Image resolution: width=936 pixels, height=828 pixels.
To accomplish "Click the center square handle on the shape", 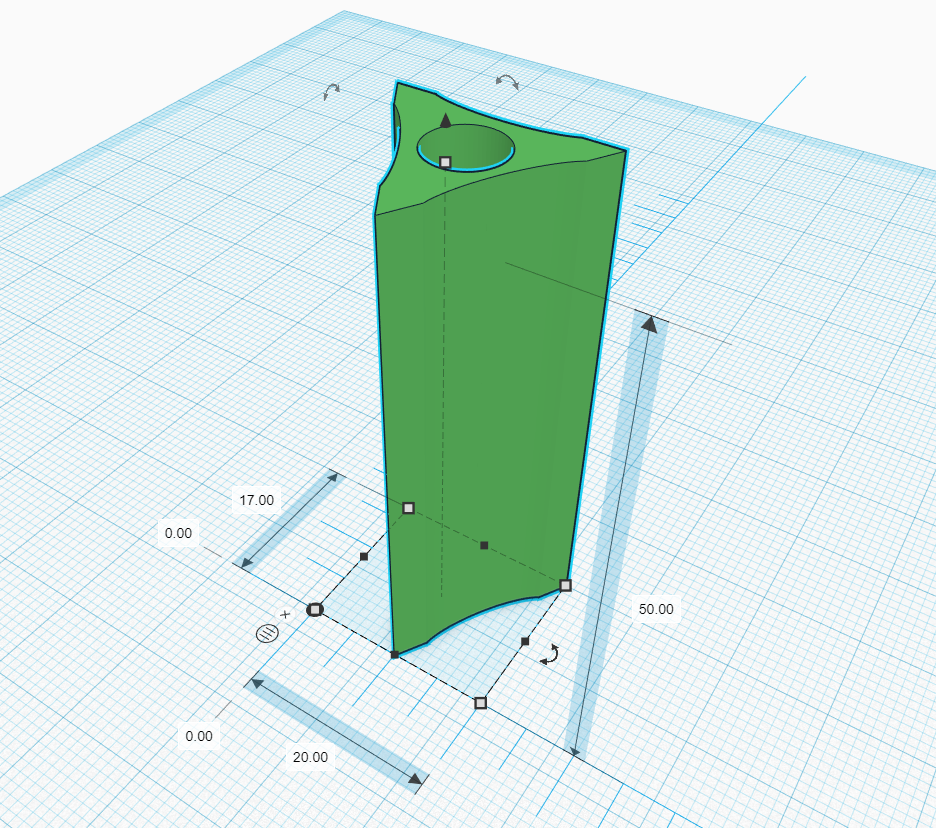I will coord(484,545).
